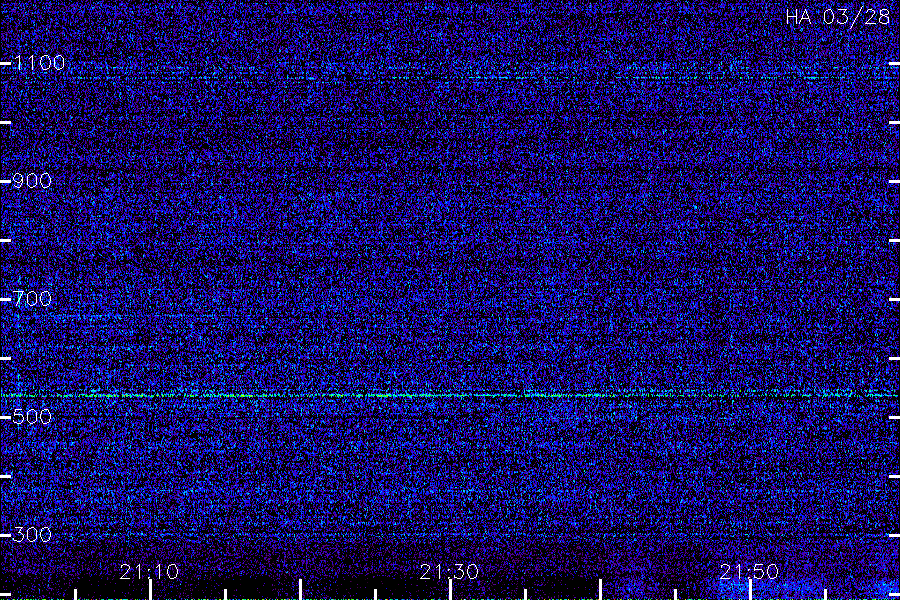Click the 1100 frequency axis label
900x600 pixels.
click(x=40, y=63)
